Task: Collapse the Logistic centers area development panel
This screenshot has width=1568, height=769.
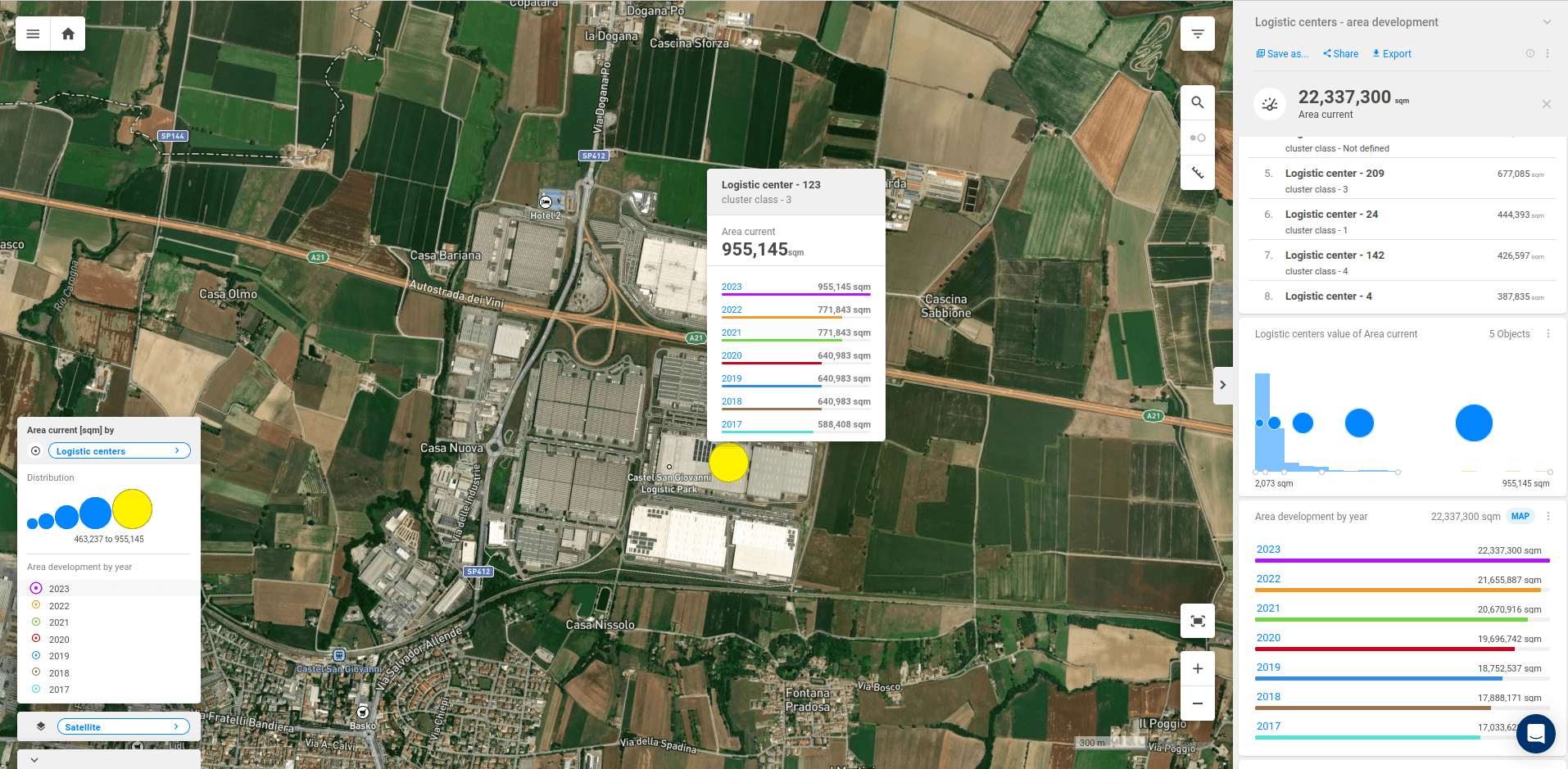Action: 1548,22
